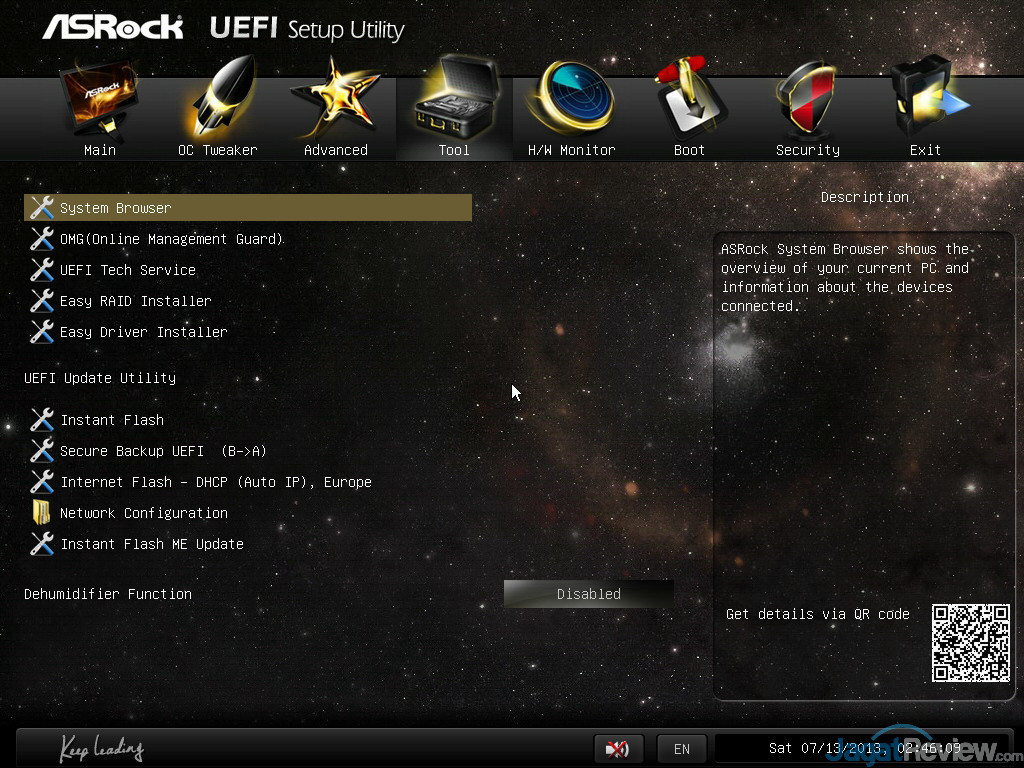1024x768 pixels.
Task: Switch to the Exit tab label
Action: click(x=925, y=150)
